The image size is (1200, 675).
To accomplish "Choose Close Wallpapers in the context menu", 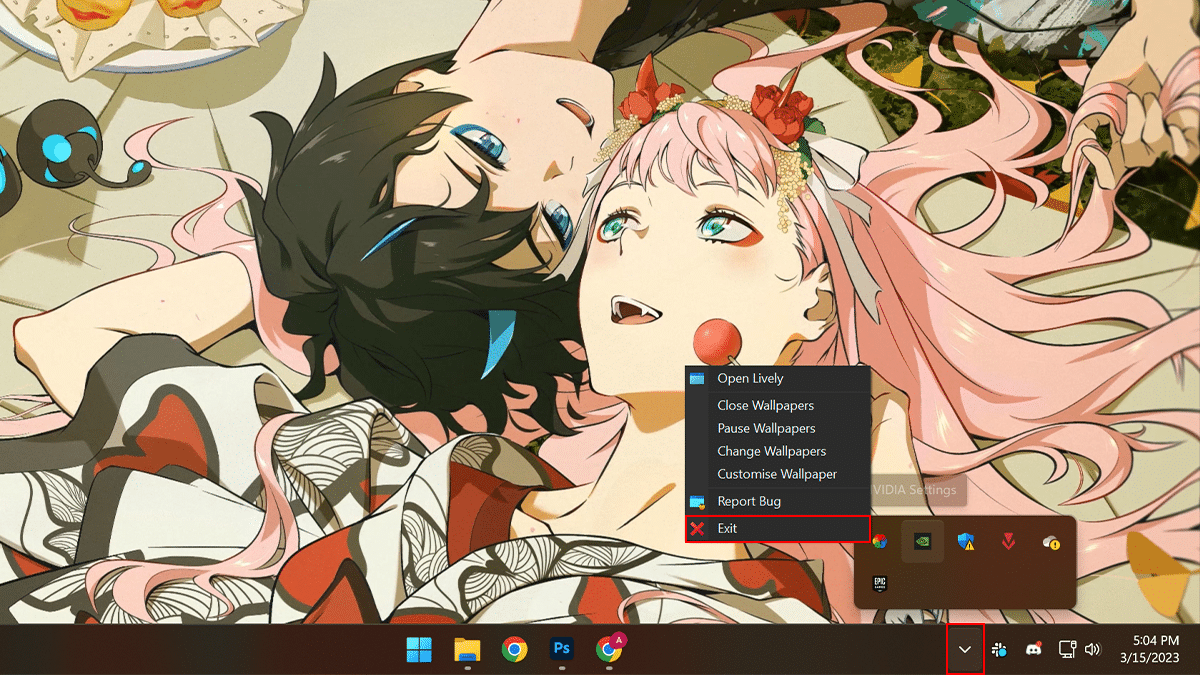I will click(777, 405).
